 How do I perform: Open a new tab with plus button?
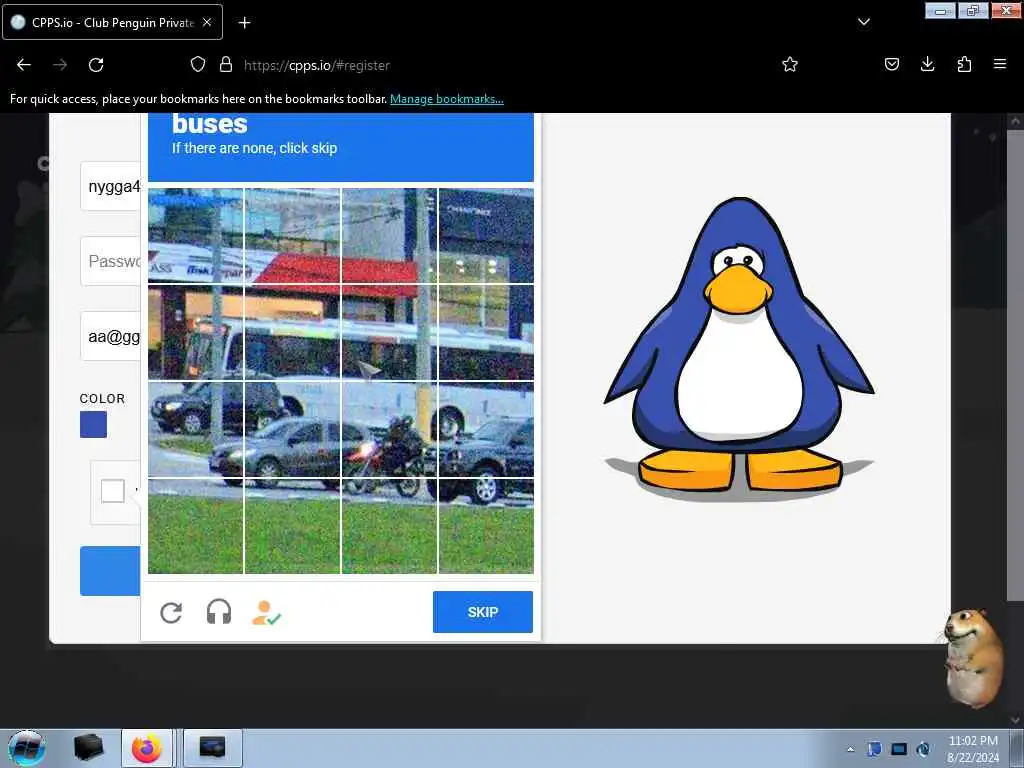click(244, 23)
